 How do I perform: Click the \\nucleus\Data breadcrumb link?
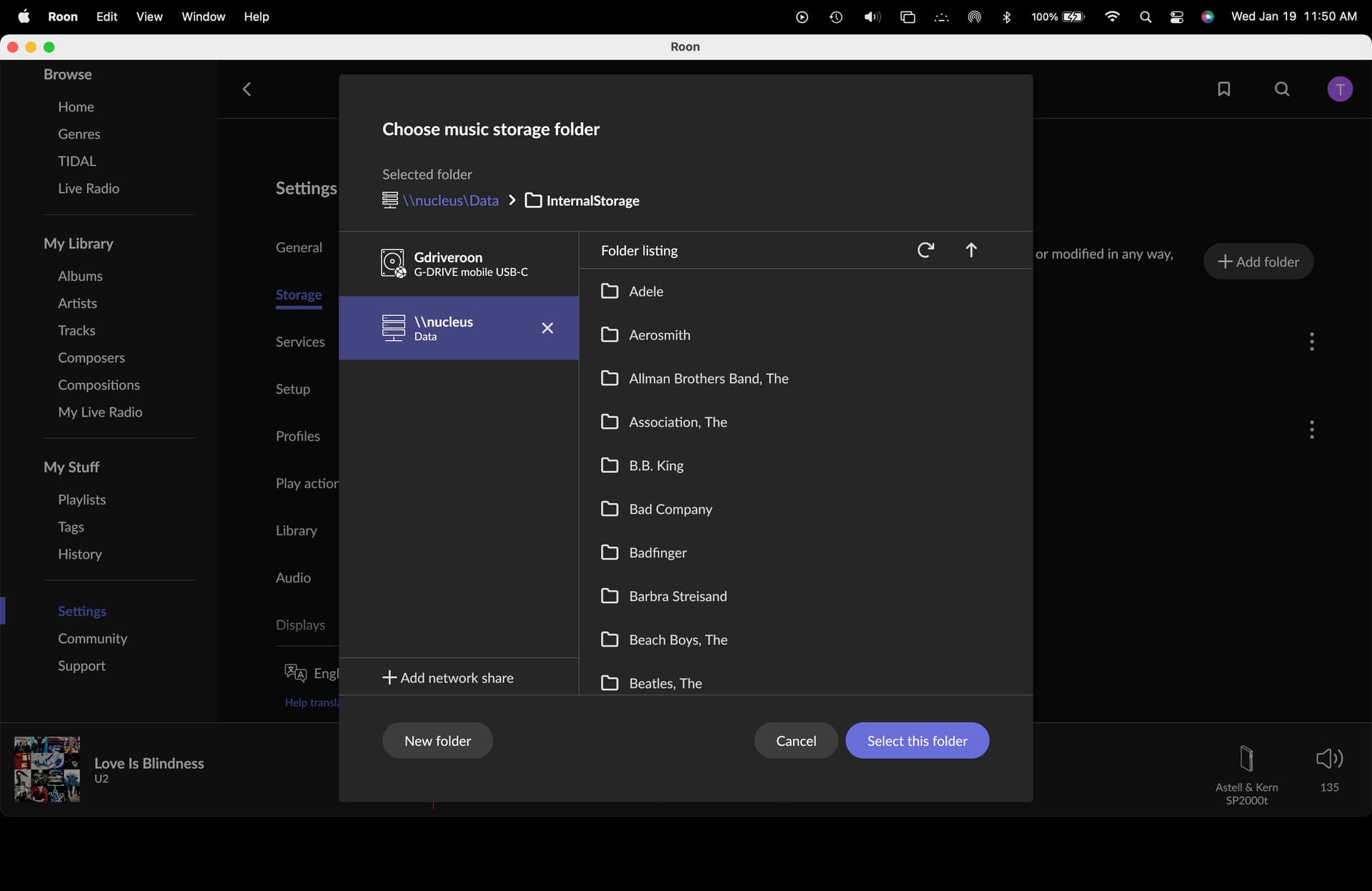tap(450, 201)
